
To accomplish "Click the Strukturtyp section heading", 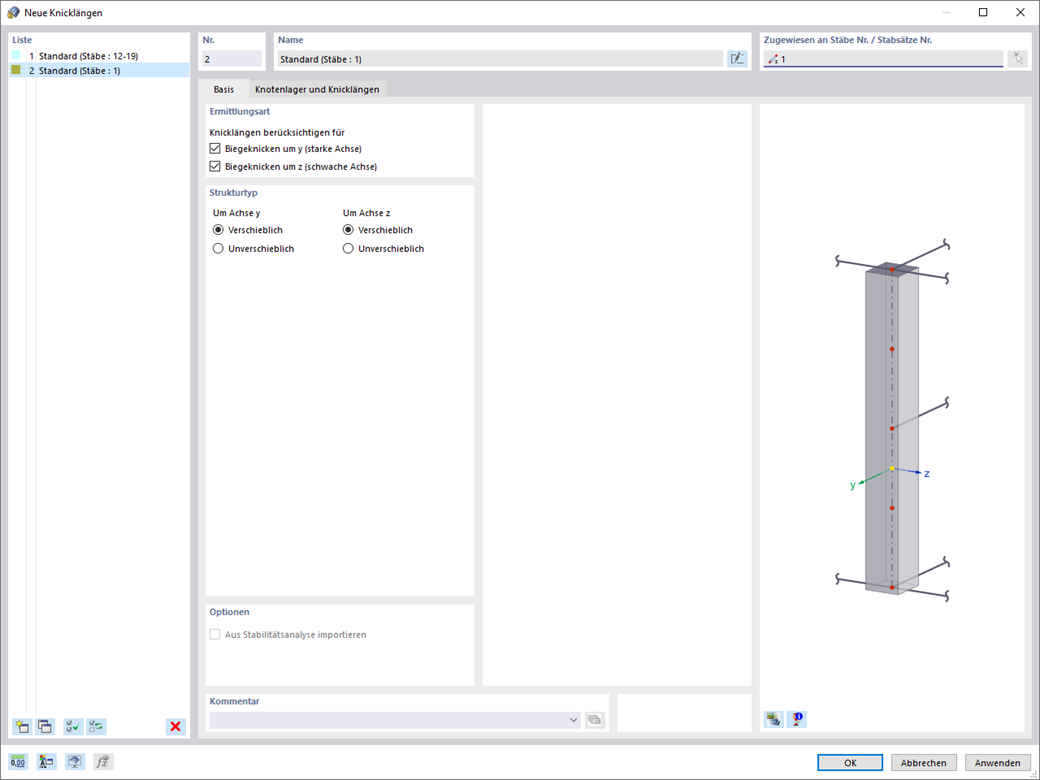I will 233,192.
